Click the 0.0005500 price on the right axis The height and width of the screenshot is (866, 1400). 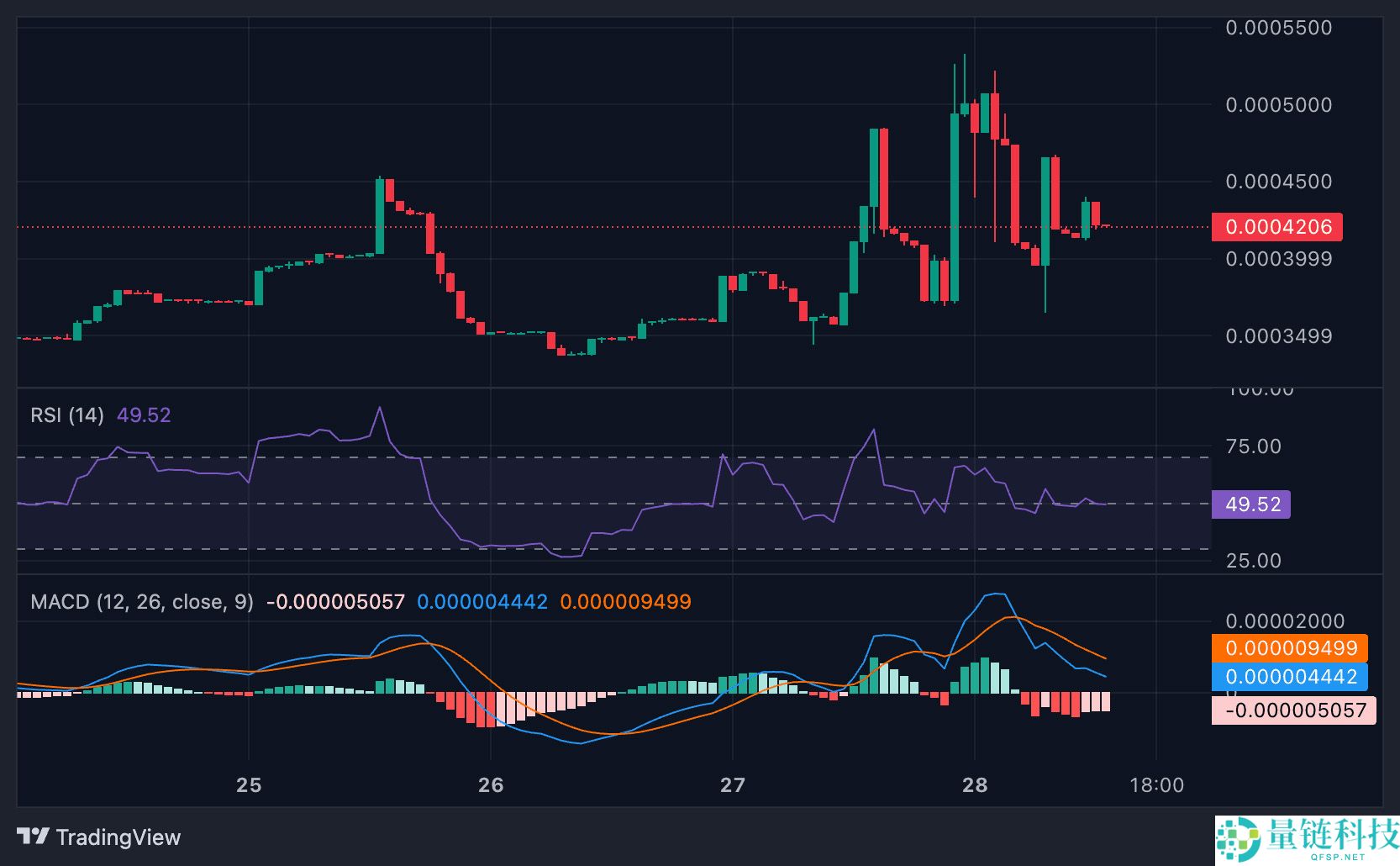1278,28
